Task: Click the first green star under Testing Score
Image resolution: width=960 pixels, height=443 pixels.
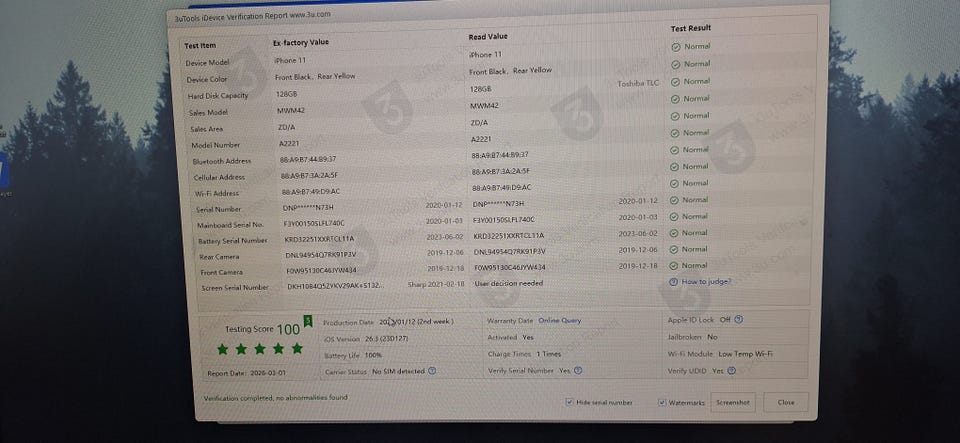Action: tap(222, 349)
